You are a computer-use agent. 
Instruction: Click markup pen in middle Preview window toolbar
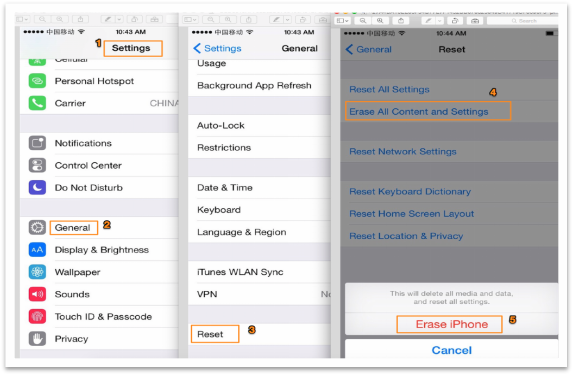pyautogui.click(x=276, y=19)
